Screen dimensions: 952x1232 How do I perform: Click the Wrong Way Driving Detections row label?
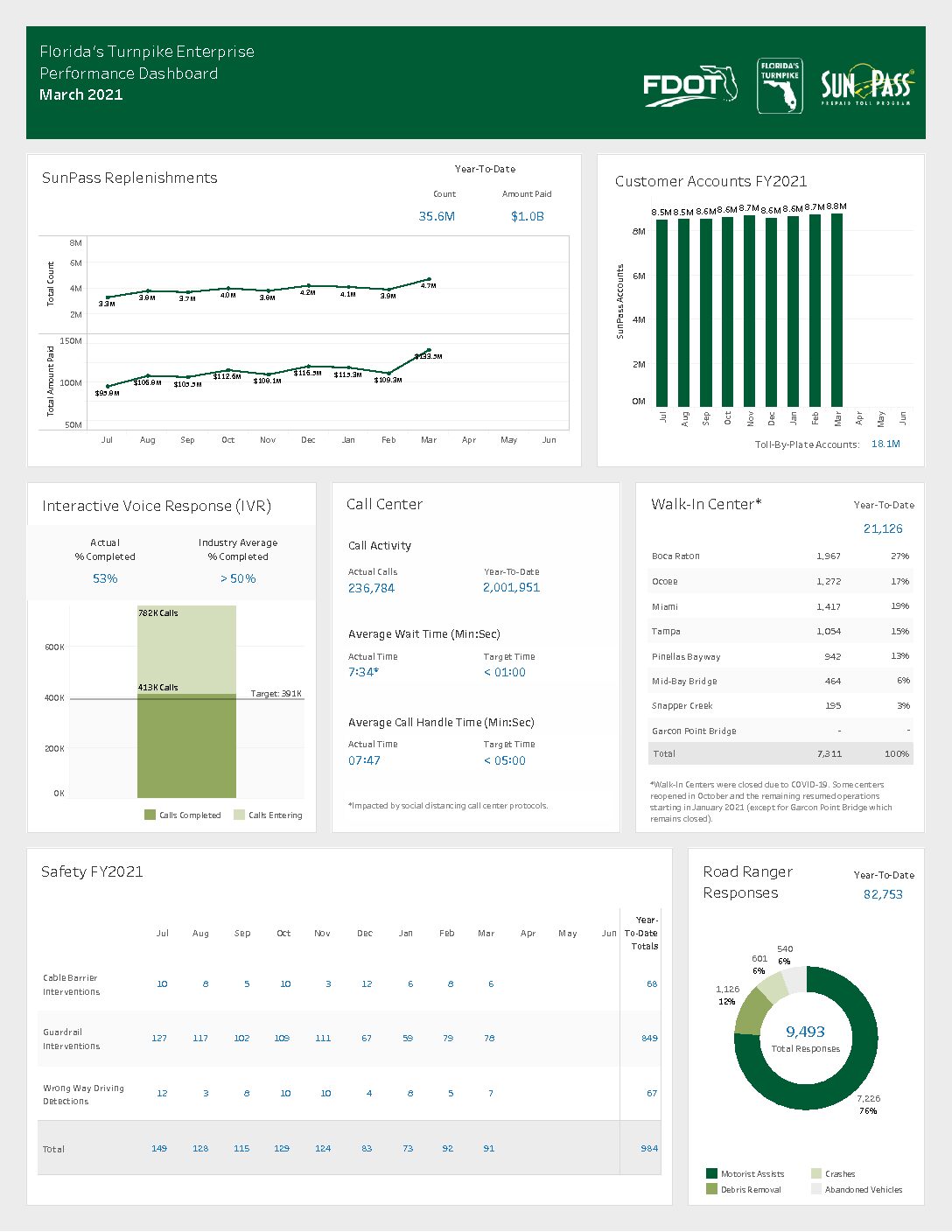point(83,1094)
